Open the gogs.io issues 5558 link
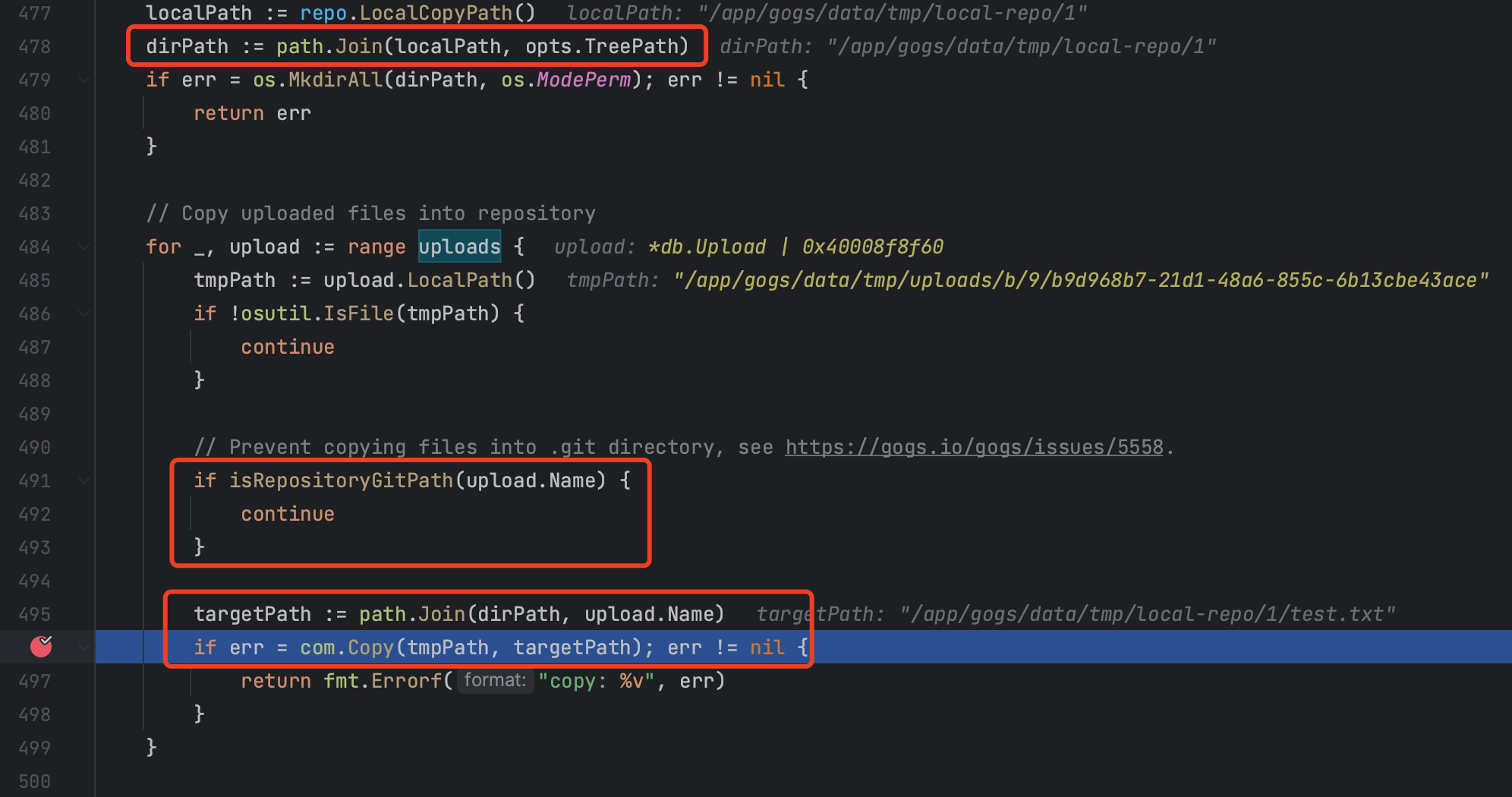The height and width of the screenshot is (797, 1512). pyautogui.click(x=974, y=447)
